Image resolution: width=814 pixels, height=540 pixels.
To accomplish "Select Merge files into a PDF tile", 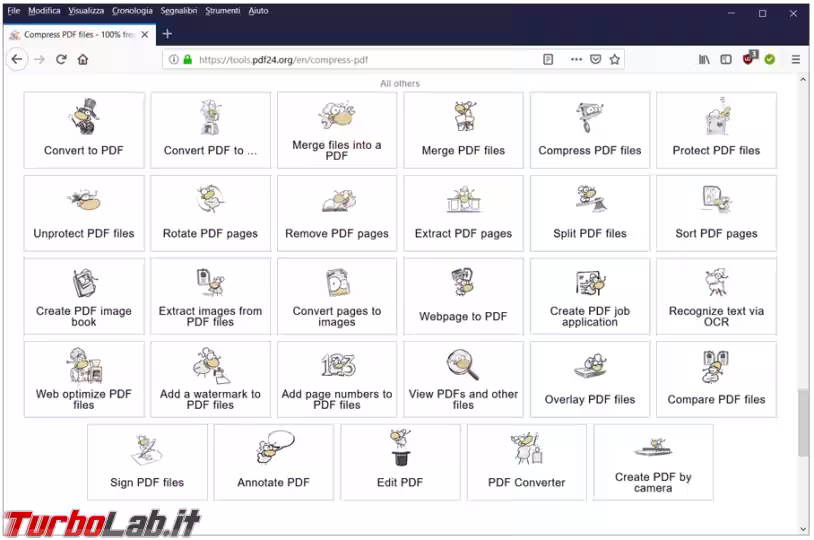I will pos(337,130).
